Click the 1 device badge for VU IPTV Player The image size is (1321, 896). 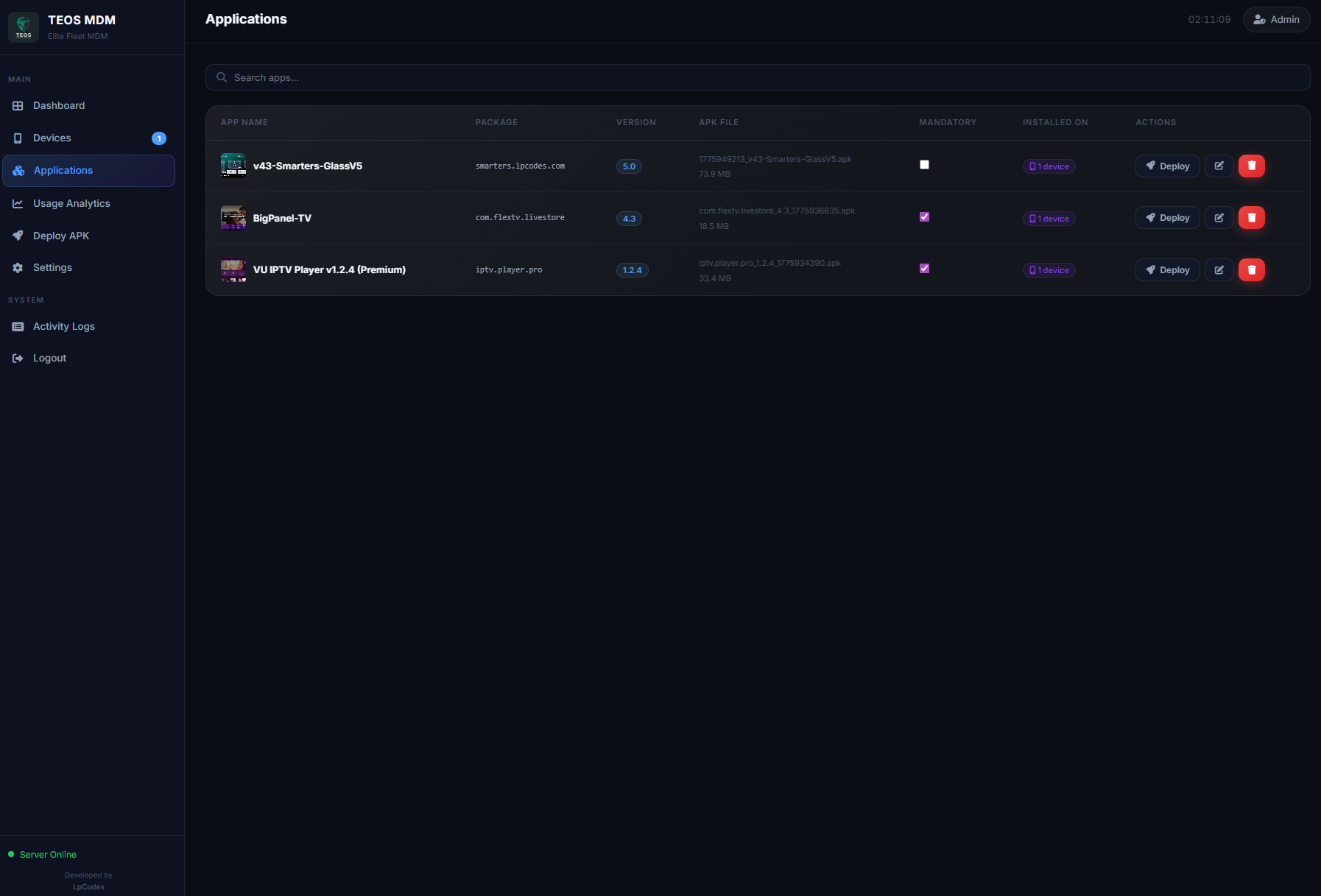pos(1049,271)
